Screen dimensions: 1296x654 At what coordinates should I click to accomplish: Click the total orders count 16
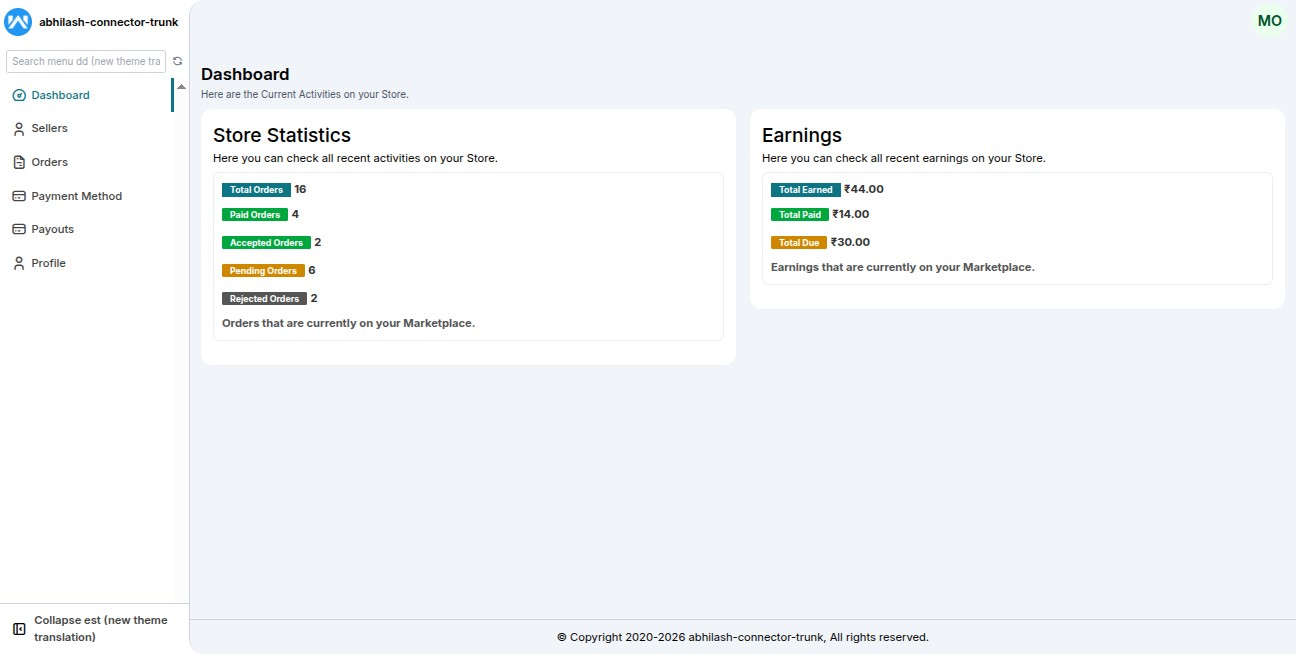pos(300,189)
